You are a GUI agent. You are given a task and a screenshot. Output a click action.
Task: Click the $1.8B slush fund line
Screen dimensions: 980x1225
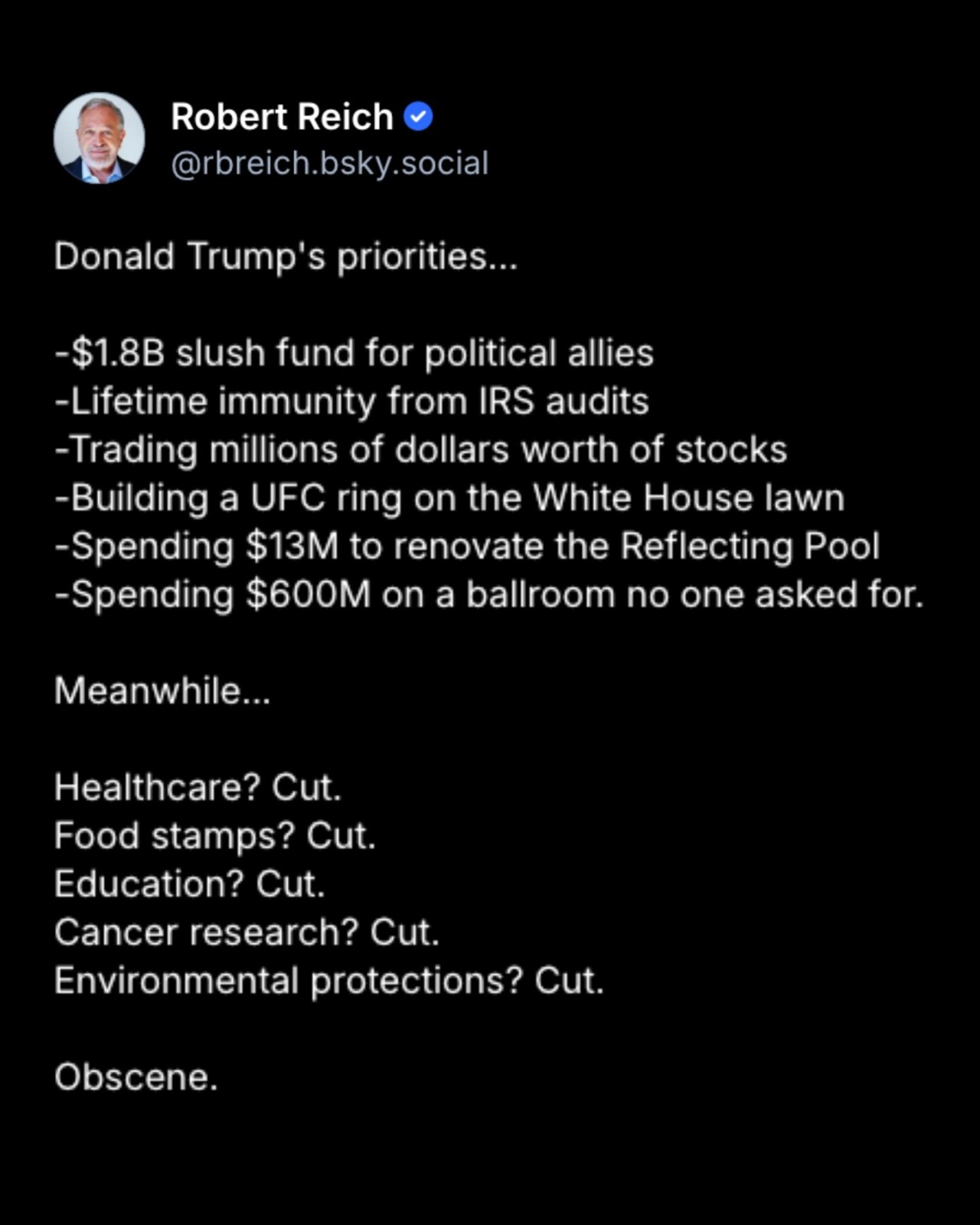354,354
